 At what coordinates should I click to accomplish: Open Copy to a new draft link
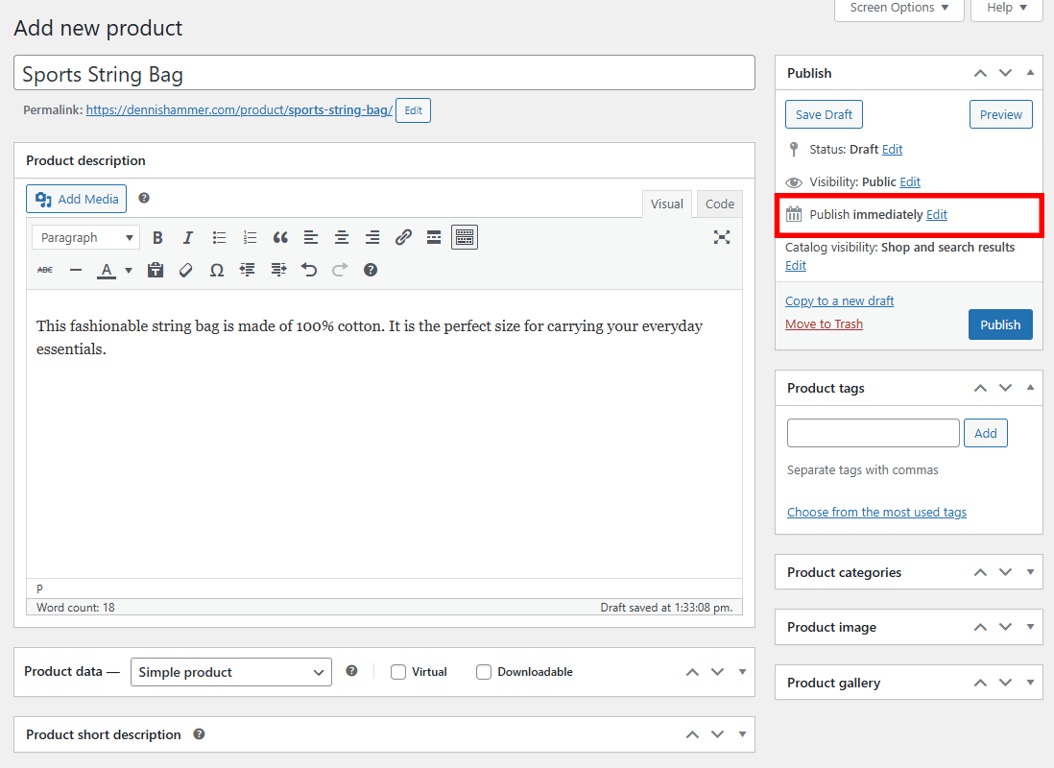click(x=839, y=300)
